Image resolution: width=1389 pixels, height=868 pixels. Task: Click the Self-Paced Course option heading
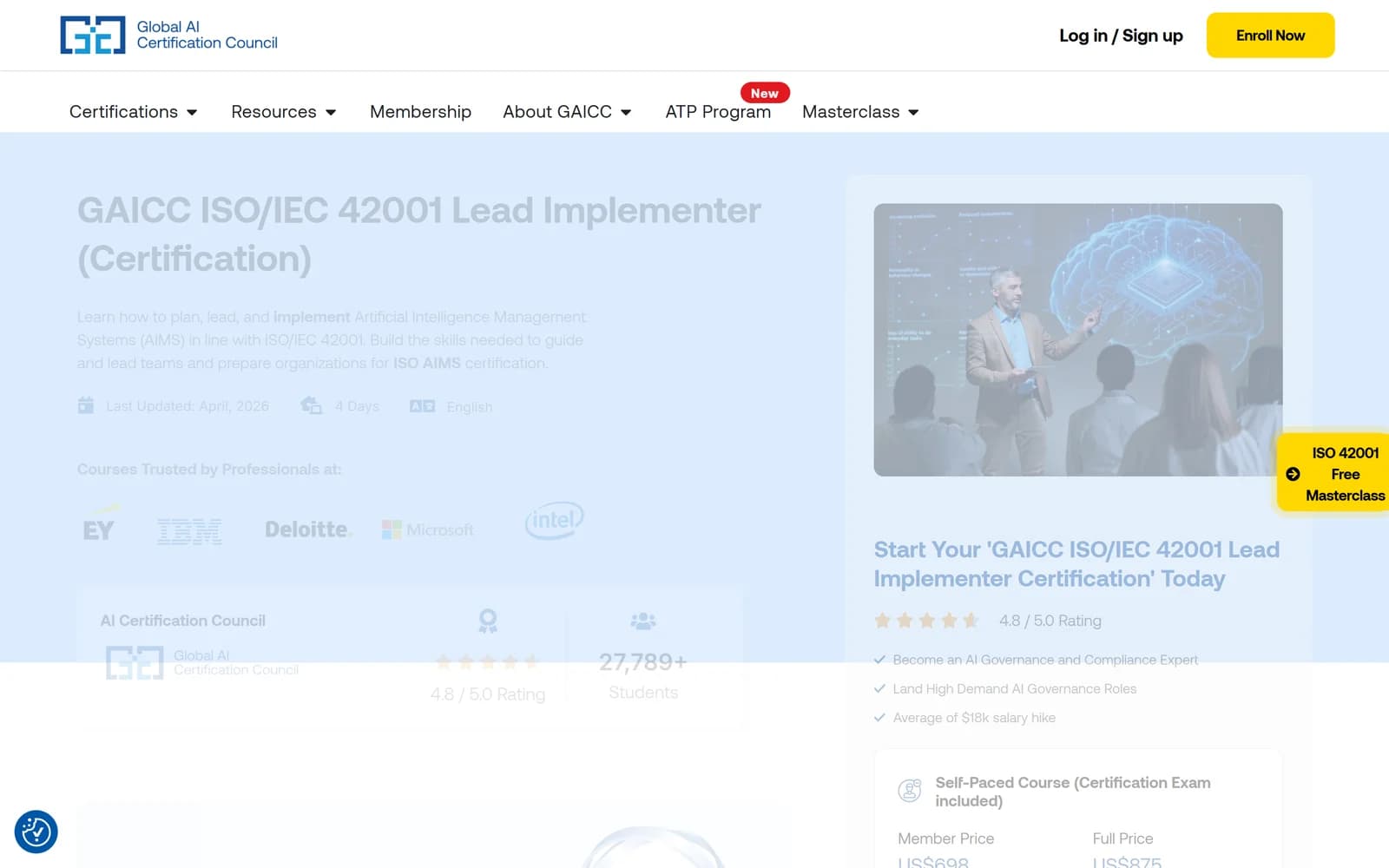1072,791
